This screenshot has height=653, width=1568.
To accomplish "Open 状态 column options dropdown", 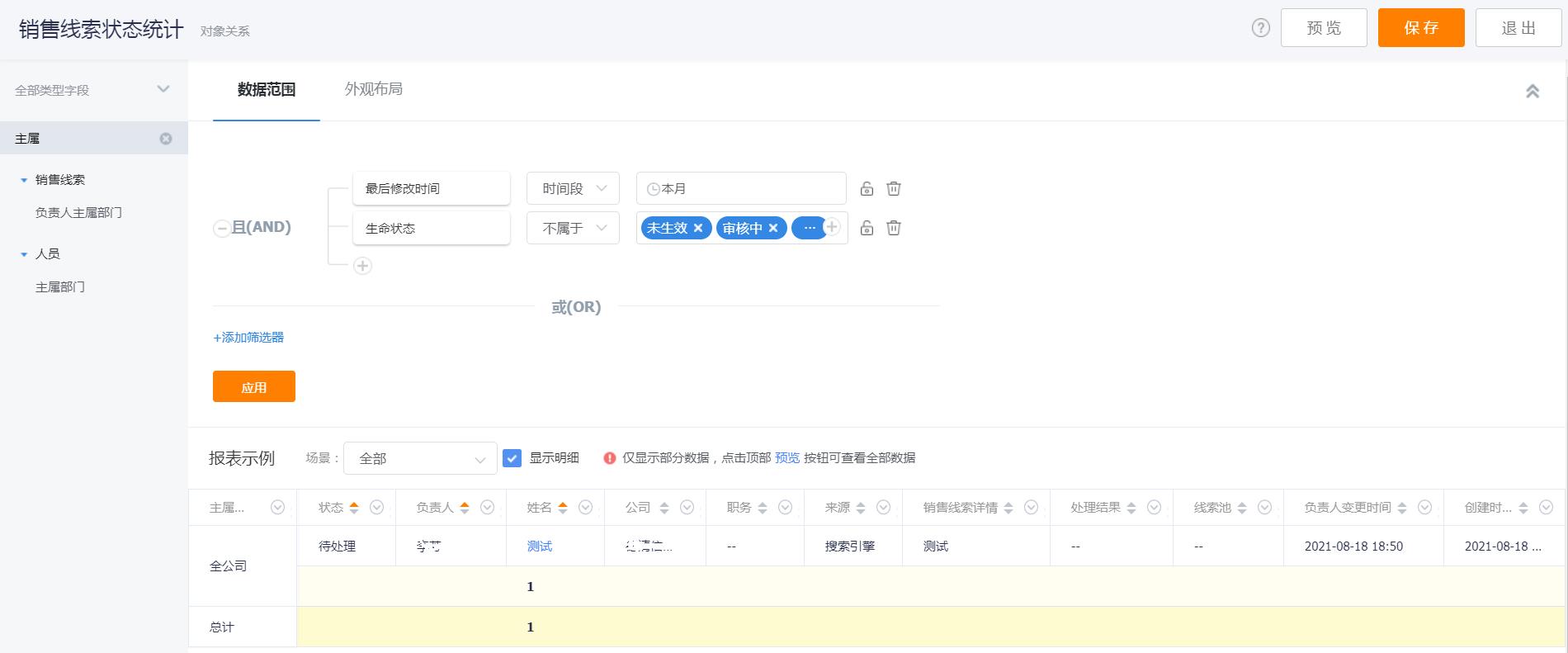I will click(x=377, y=508).
